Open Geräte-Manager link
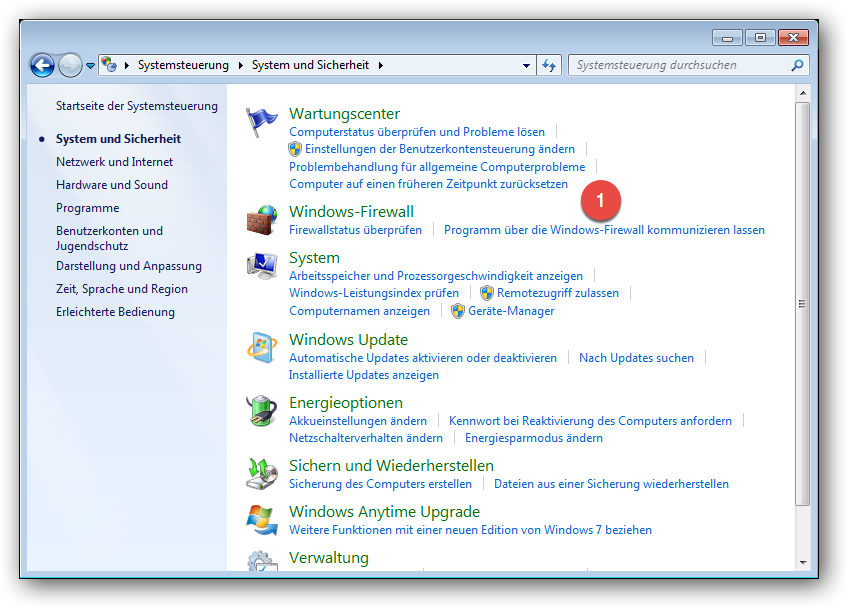848x608 pixels. pyautogui.click(x=511, y=311)
